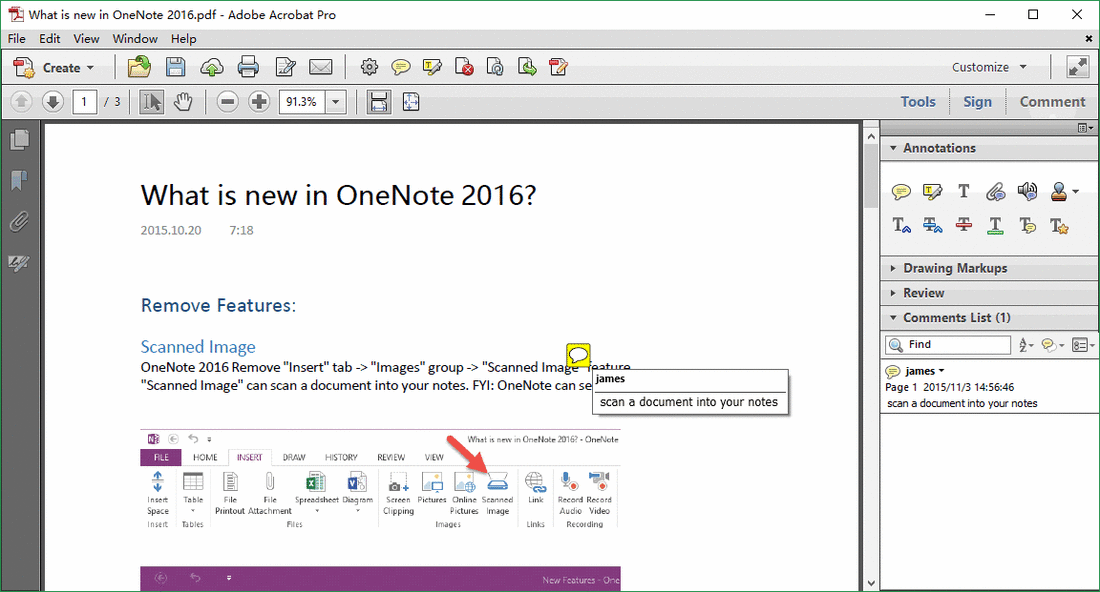Zoom out with the minus button
1100x592 pixels.
227,102
